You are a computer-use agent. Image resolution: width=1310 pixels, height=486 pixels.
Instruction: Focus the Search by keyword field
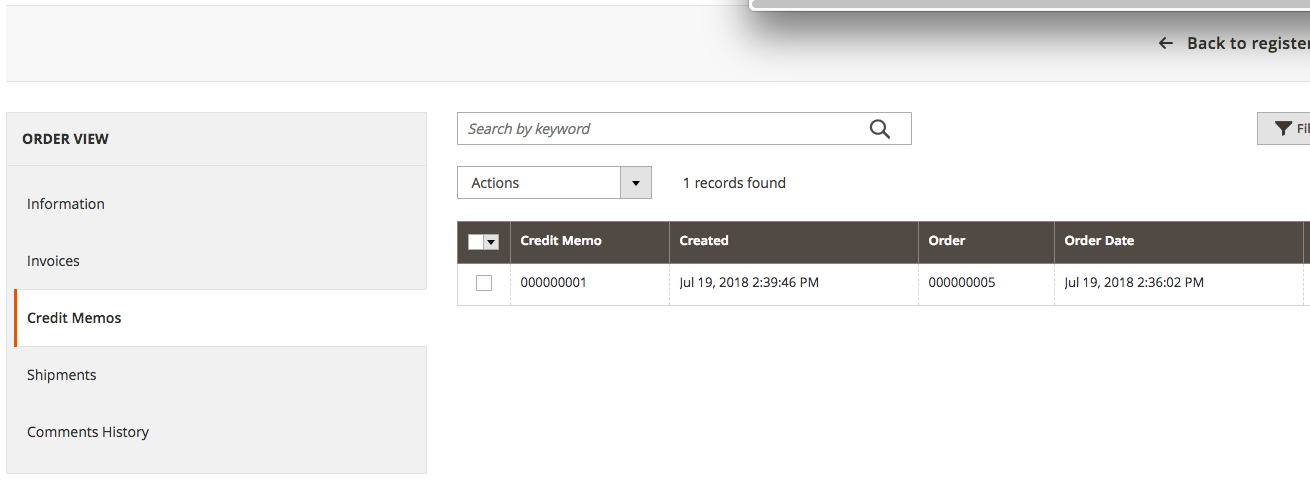click(x=660, y=129)
